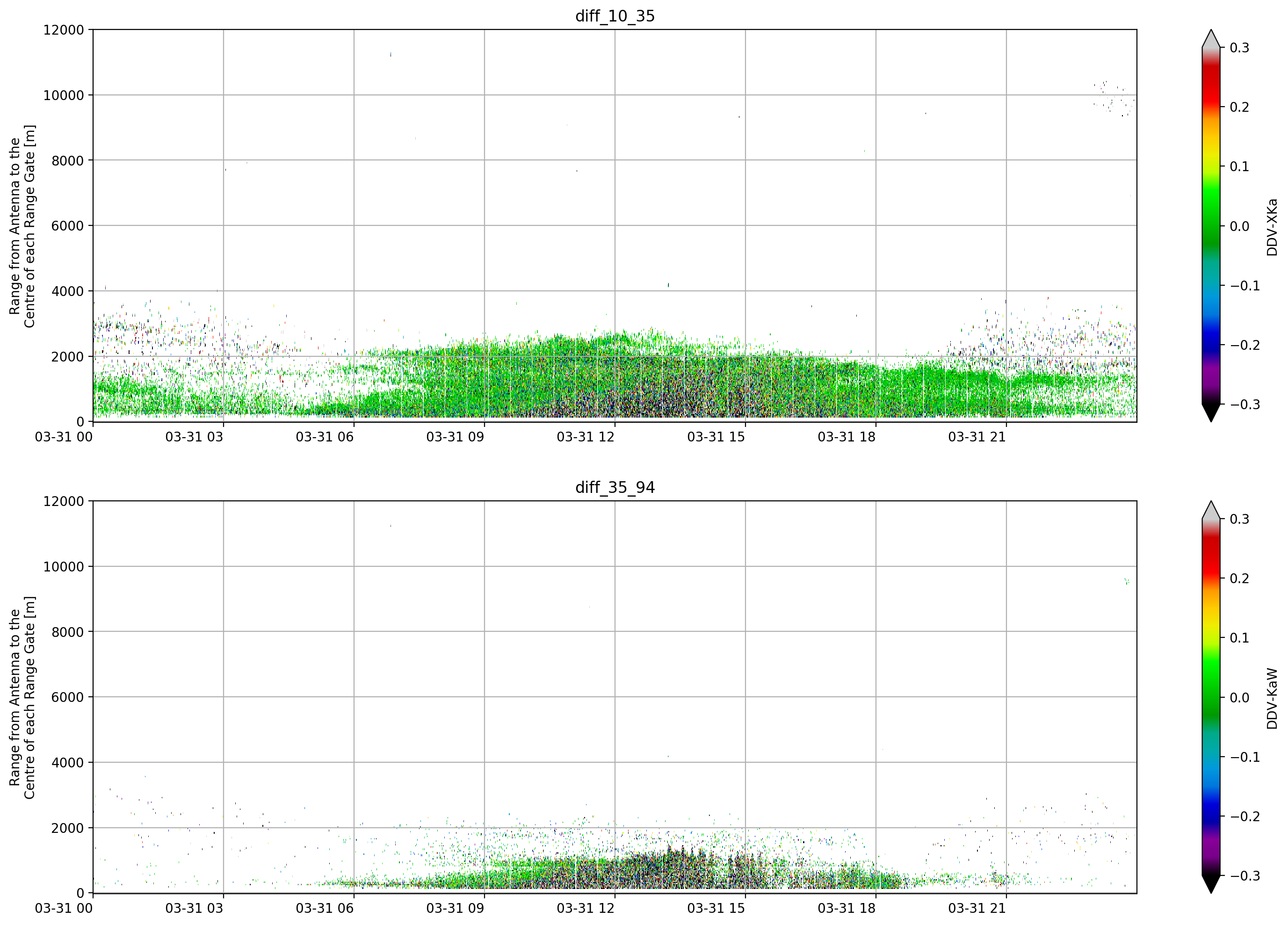Screen dimensions: 1288x925
Task: Click the 03-31 03 x-tick under diff_35_94
Action: 194,908
